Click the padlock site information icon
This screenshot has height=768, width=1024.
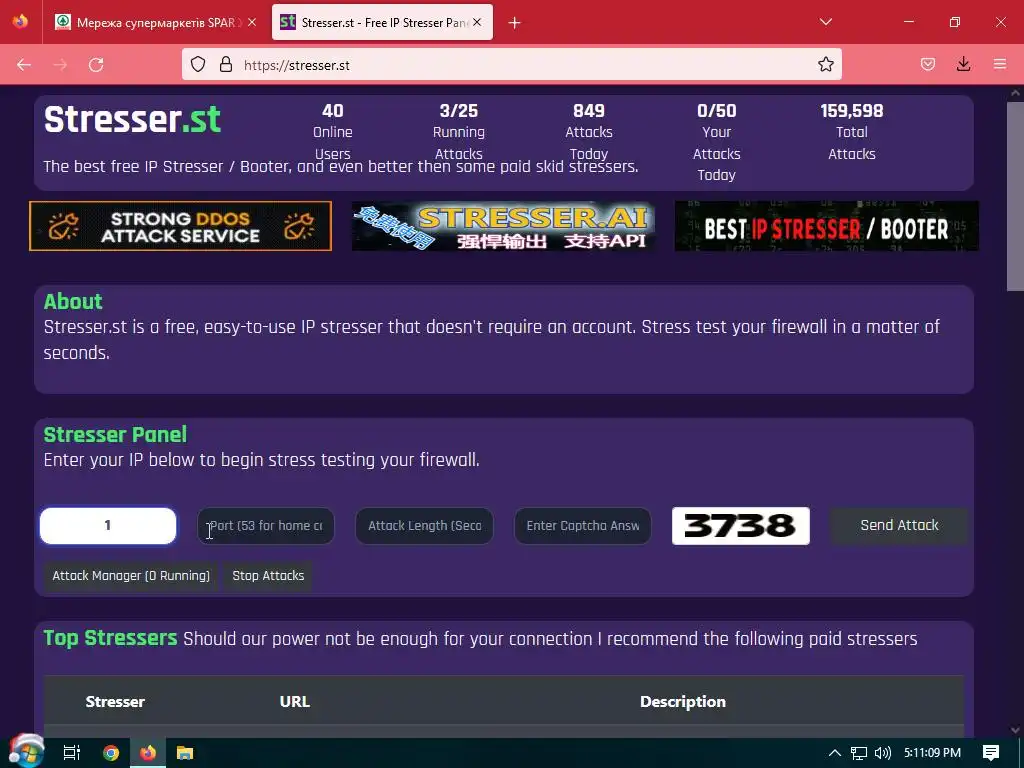click(226, 65)
